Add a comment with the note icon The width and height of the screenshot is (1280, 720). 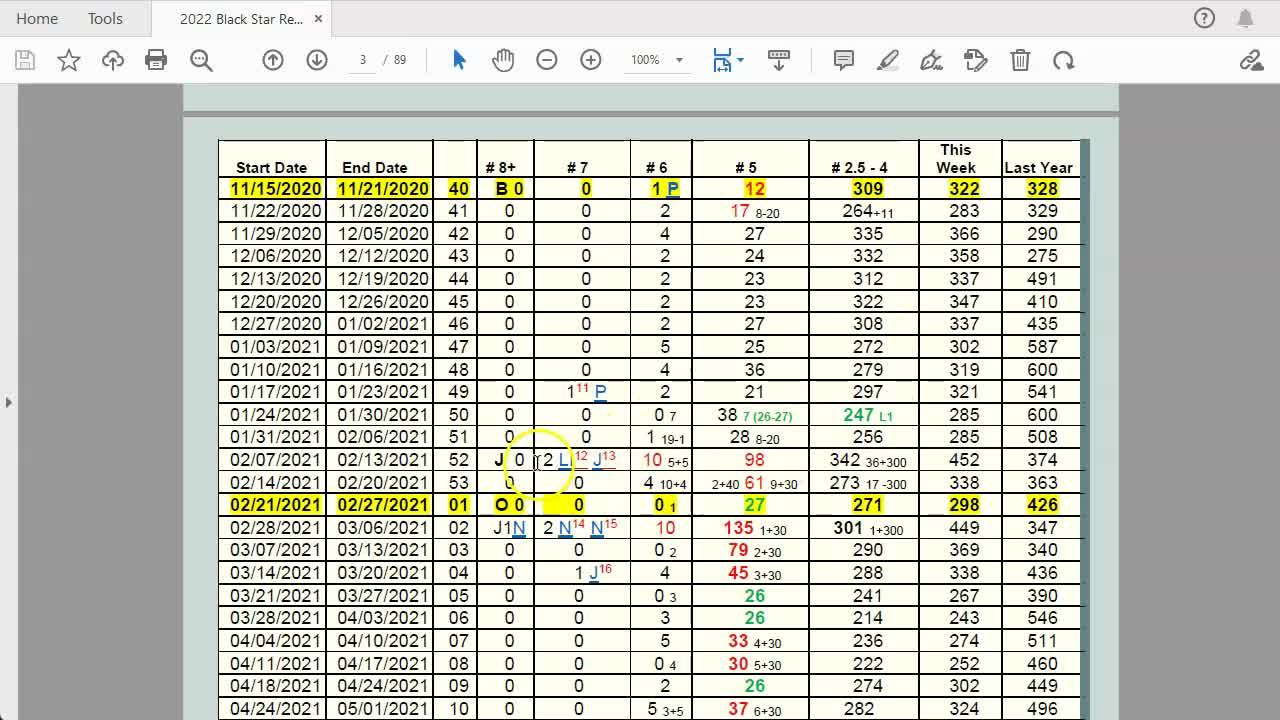click(844, 60)
